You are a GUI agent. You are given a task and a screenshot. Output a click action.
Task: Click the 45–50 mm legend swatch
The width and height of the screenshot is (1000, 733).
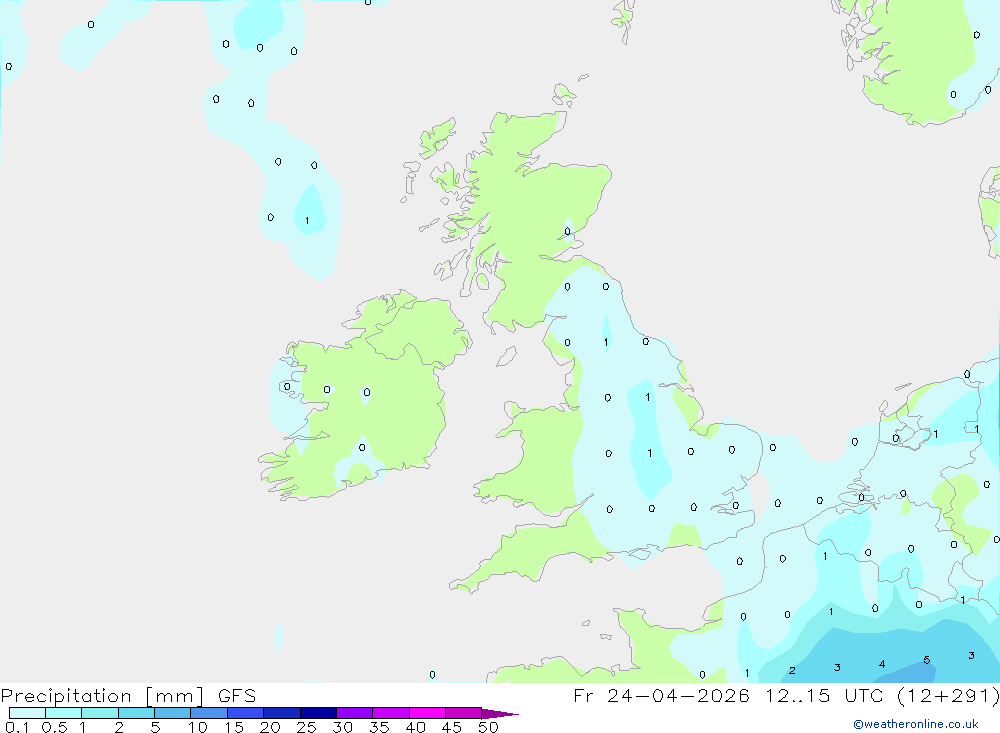[464, 713]
